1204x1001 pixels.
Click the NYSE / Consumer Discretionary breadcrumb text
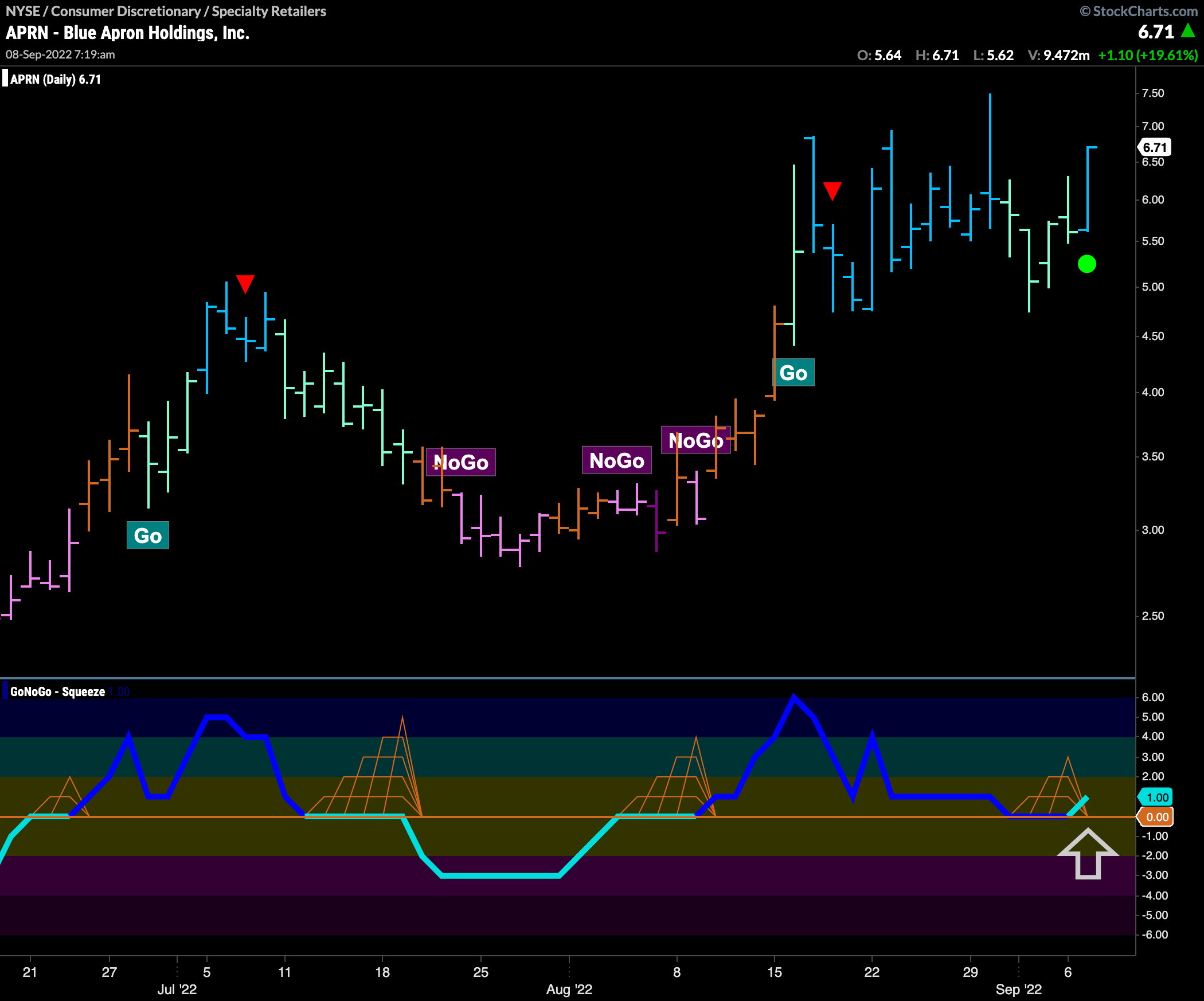(x=166, y=11)
